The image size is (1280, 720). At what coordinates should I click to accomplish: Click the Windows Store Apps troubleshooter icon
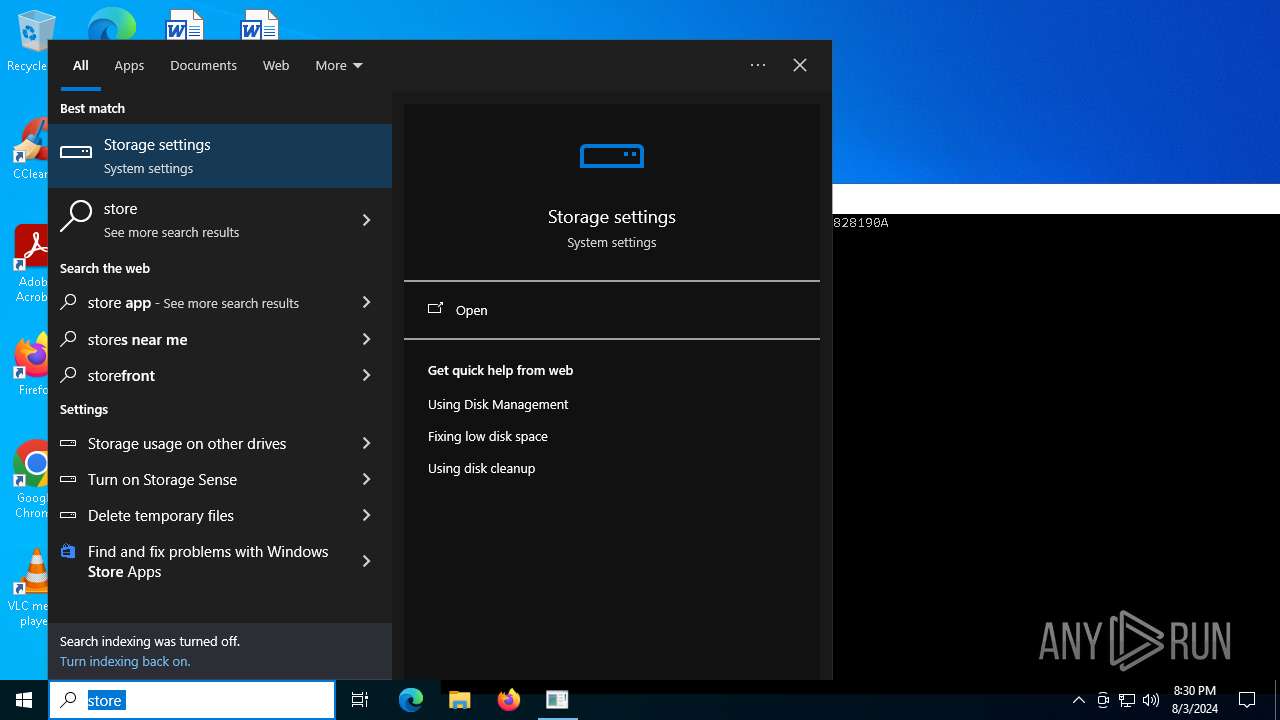(x=68, y=551)
